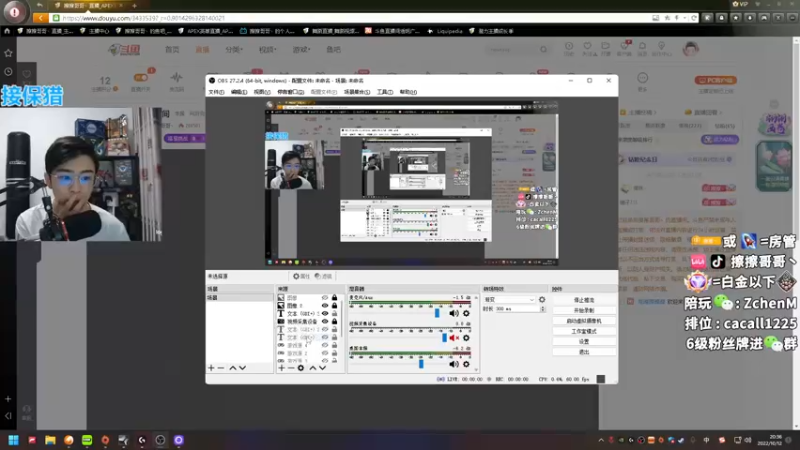
Task: Click the browser back arrow button
Action: (x=40, y=18)
